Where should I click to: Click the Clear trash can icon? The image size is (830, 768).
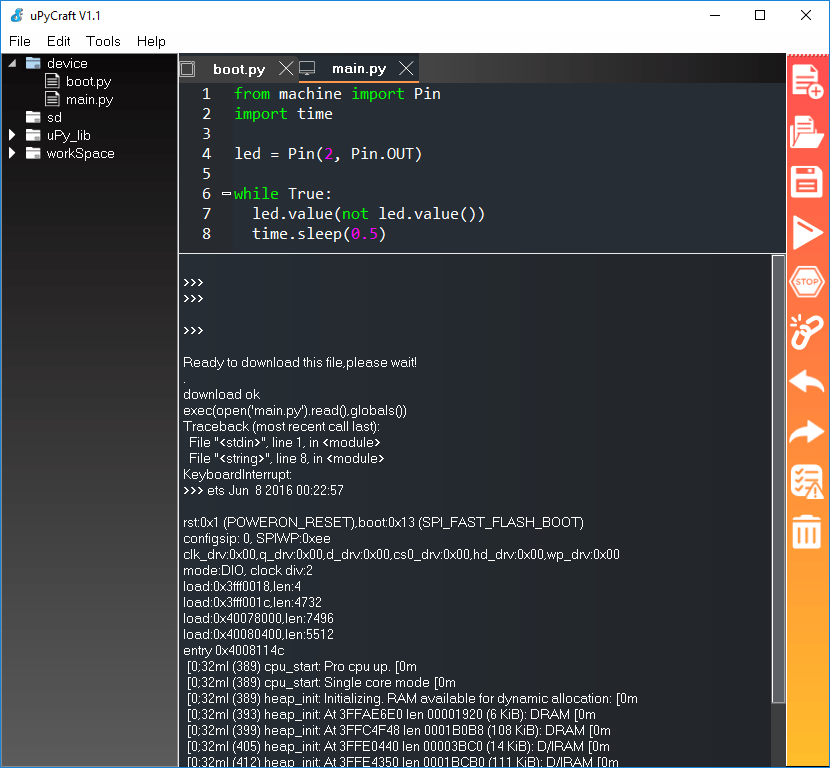point(806,532)
